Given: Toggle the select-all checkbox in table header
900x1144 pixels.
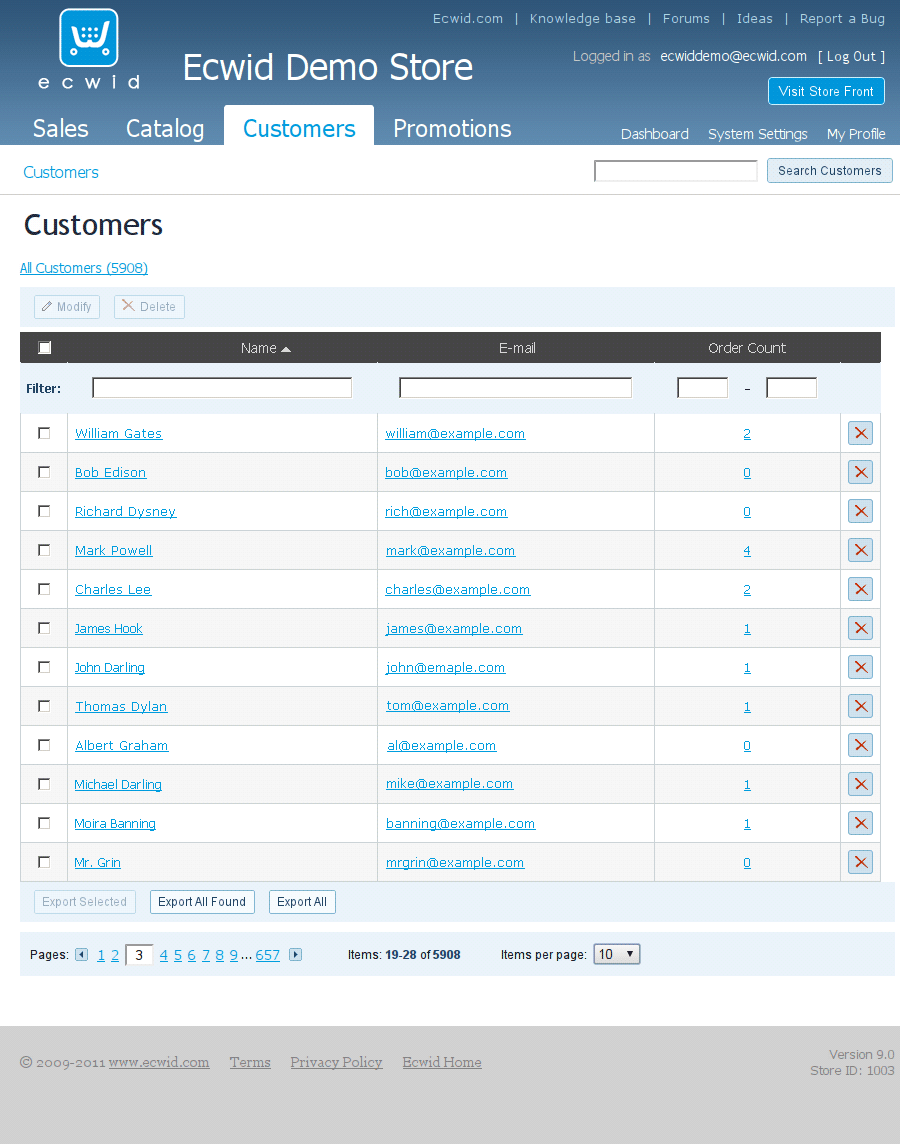Looking at the screenshot, I should [44, 347].
